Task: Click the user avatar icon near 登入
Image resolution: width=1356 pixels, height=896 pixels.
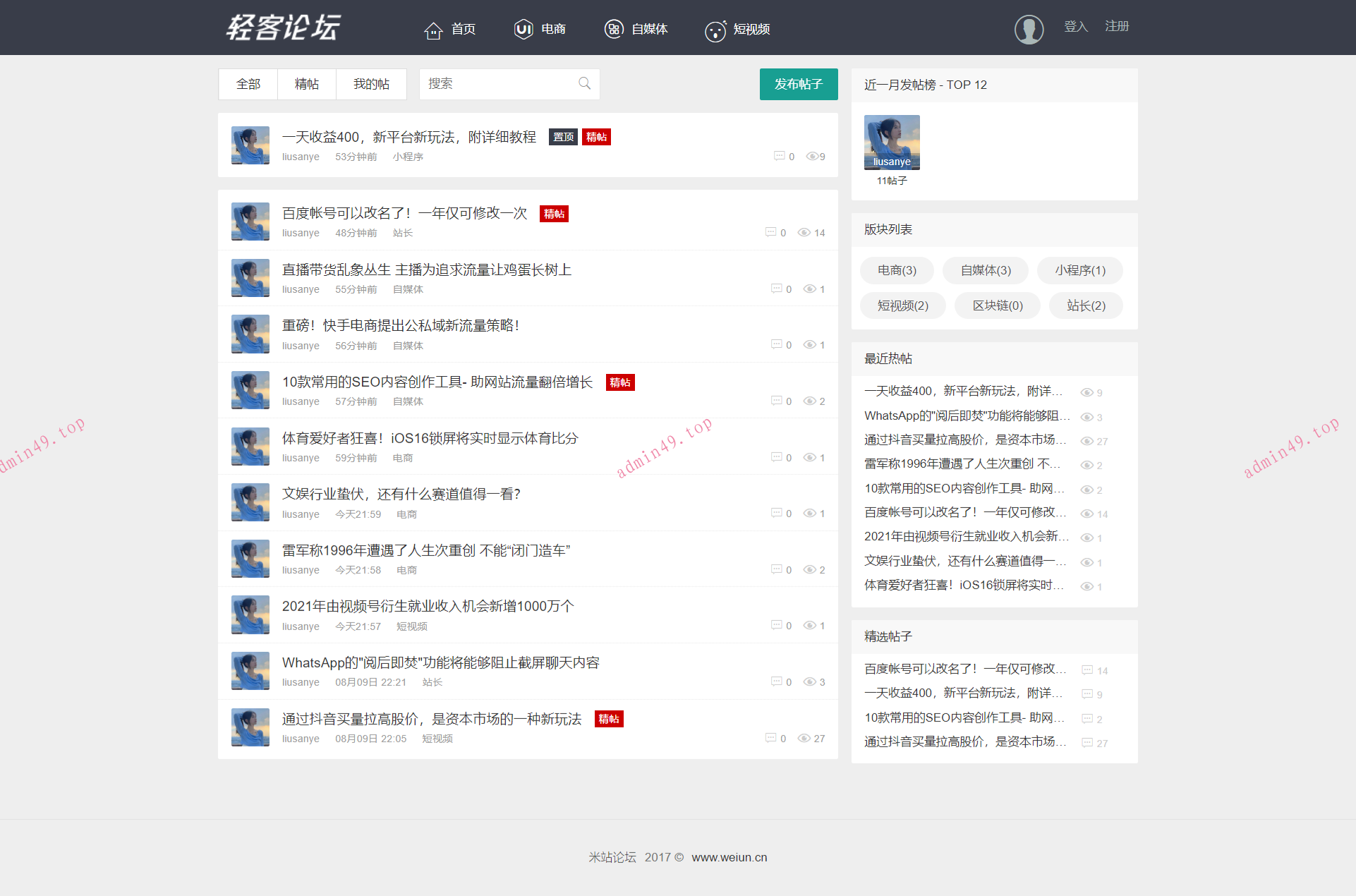Action: coord(1028,29)
